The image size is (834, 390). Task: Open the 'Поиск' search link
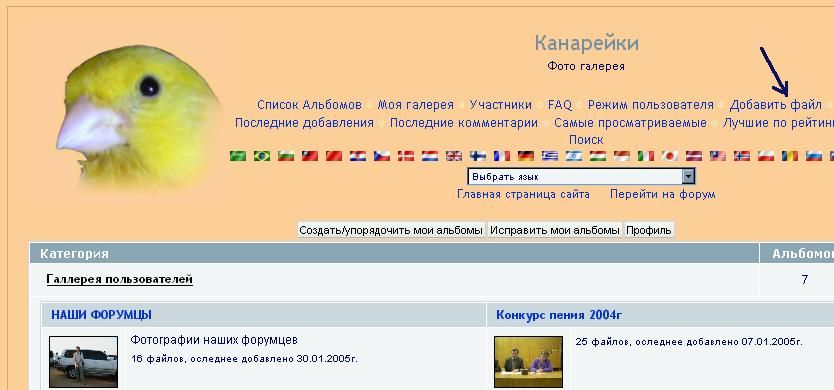click(x=586, y=140)
